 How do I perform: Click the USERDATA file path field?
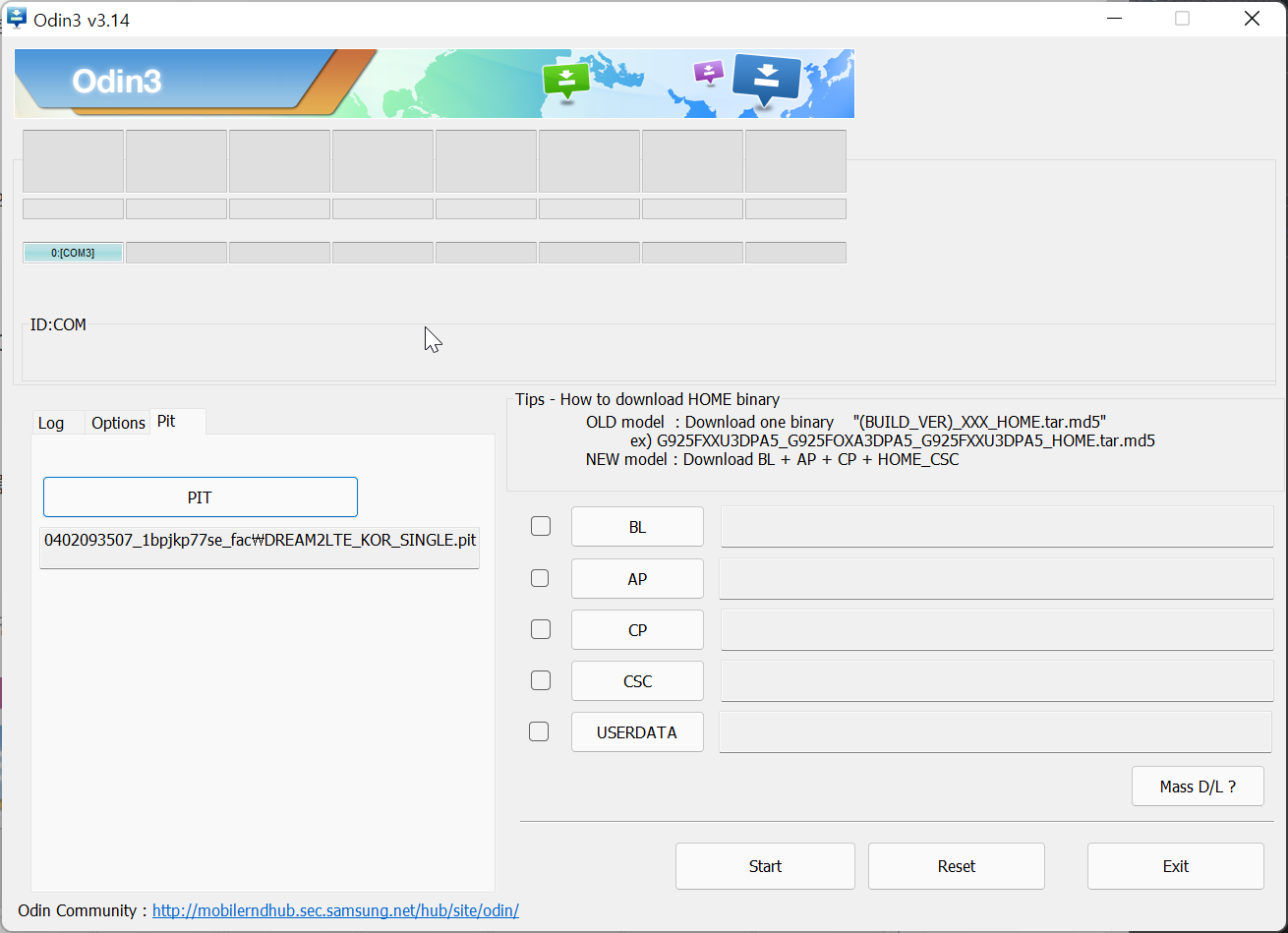[x=997, y=732]
